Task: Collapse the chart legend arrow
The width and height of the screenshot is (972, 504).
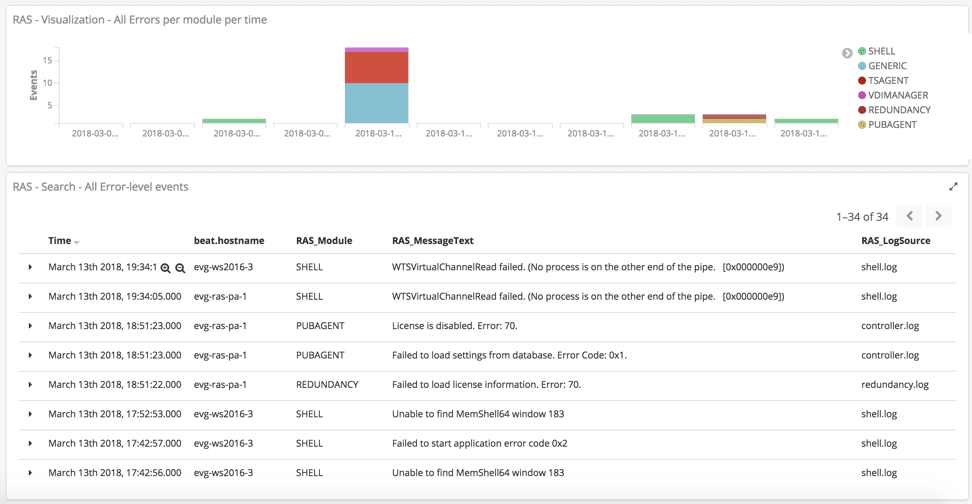Action: (847, 53)
